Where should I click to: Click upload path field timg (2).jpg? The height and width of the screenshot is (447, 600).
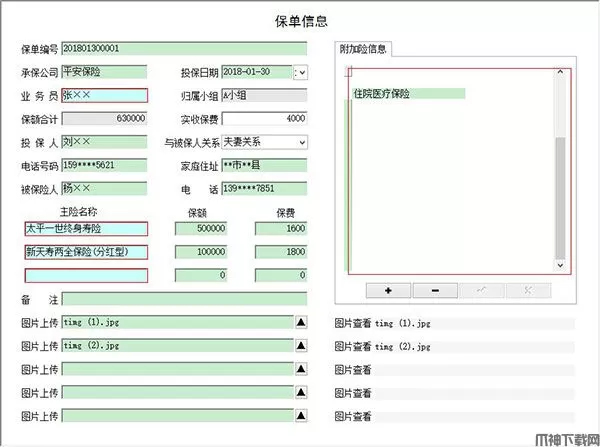tap(178, 346)
